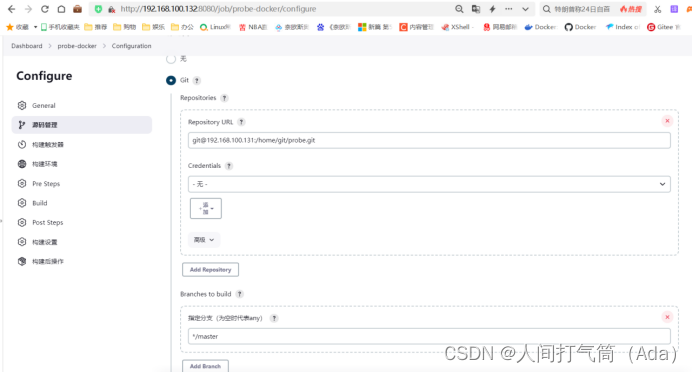Screen dimensions: 692x373
Task: Click the Add Repository button
Action: pos(211,270)
